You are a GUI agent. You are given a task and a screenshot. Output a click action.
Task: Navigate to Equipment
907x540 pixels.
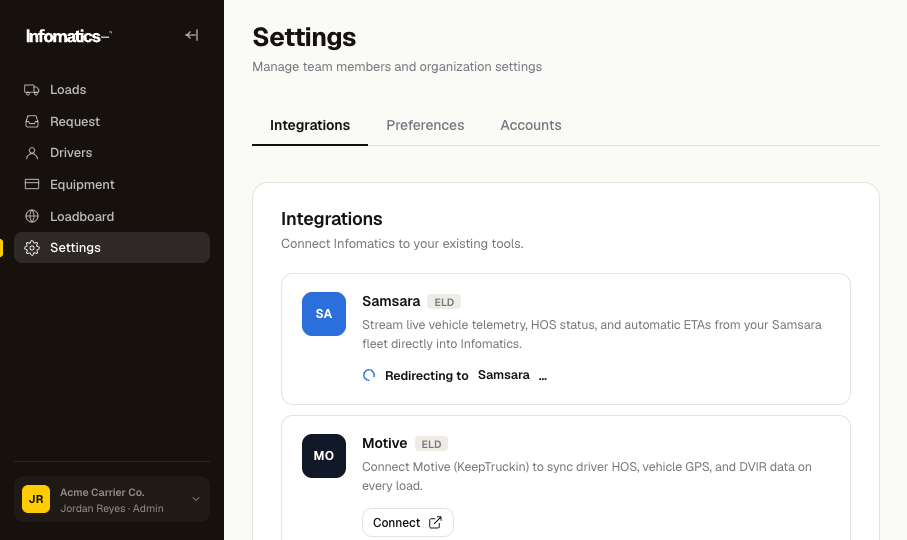112,184
